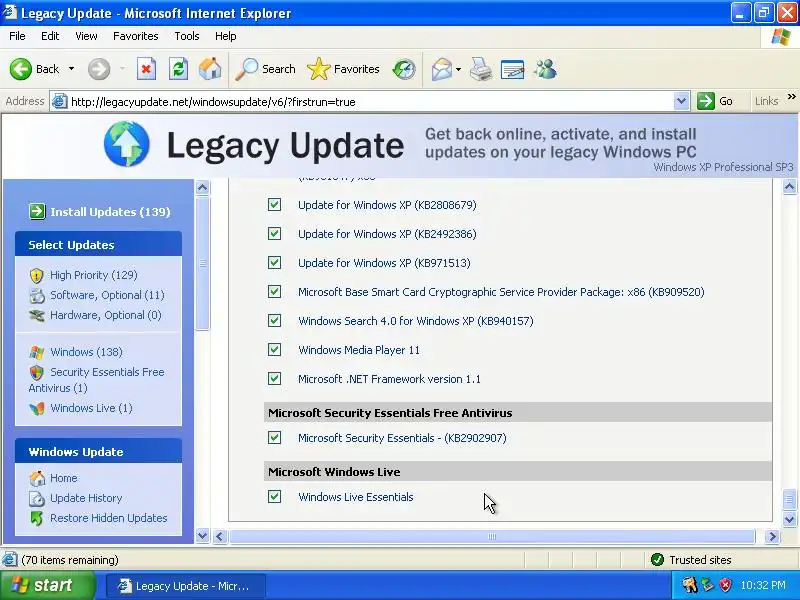Open Software, Optional (11) link
The width and height of the screenshot is (800, 600).
[x=107, y=295]
